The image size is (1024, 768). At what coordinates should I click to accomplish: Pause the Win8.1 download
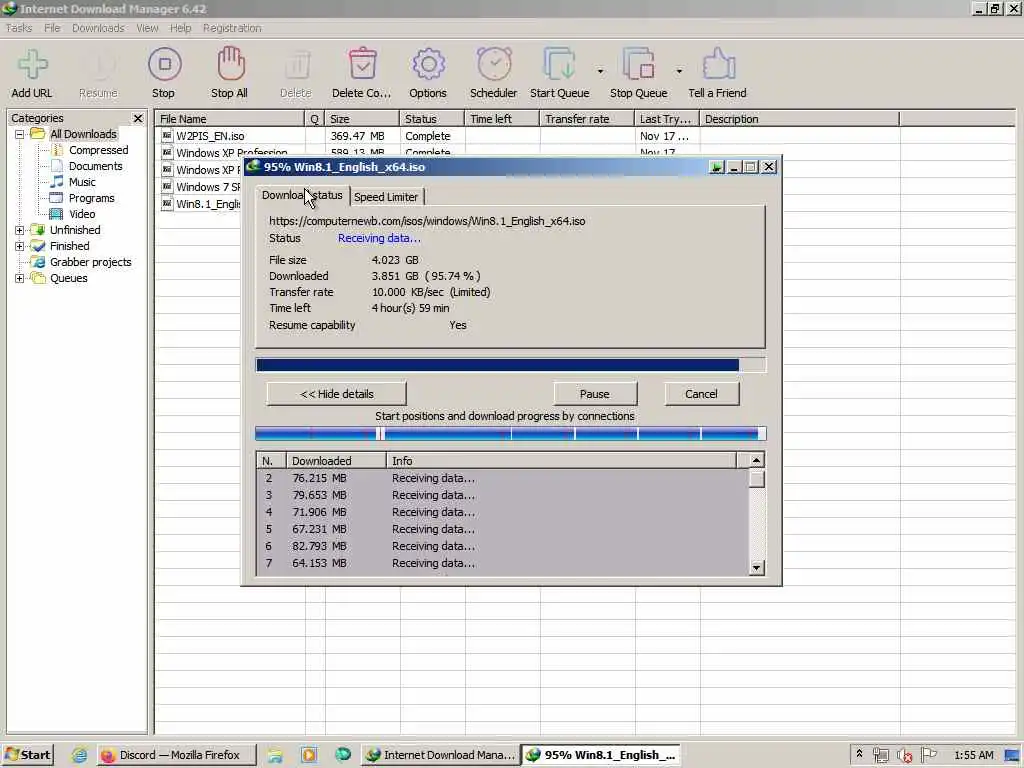[594, 394]
